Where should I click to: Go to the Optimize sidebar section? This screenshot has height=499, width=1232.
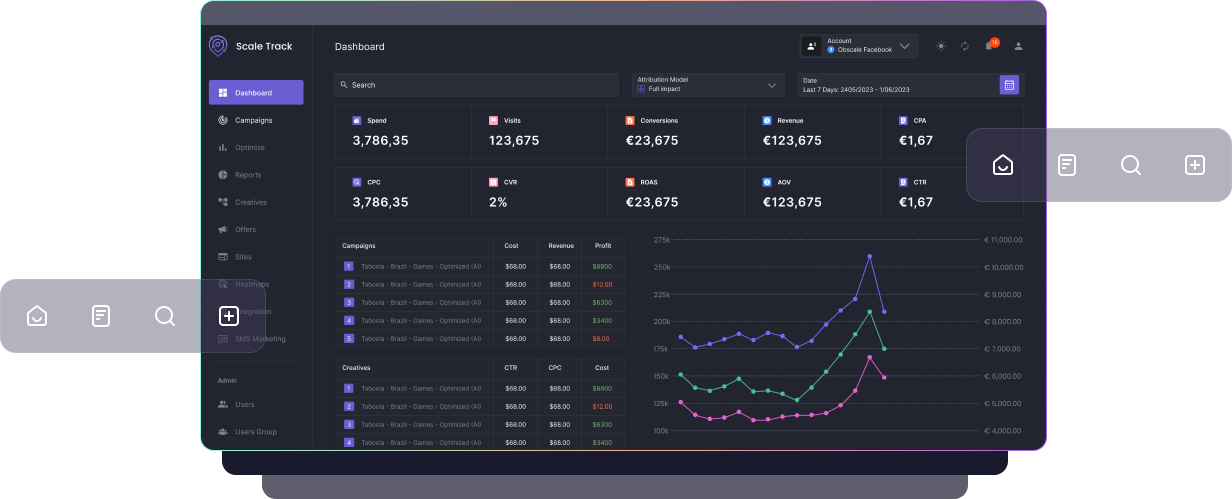[x=249, y=148]
